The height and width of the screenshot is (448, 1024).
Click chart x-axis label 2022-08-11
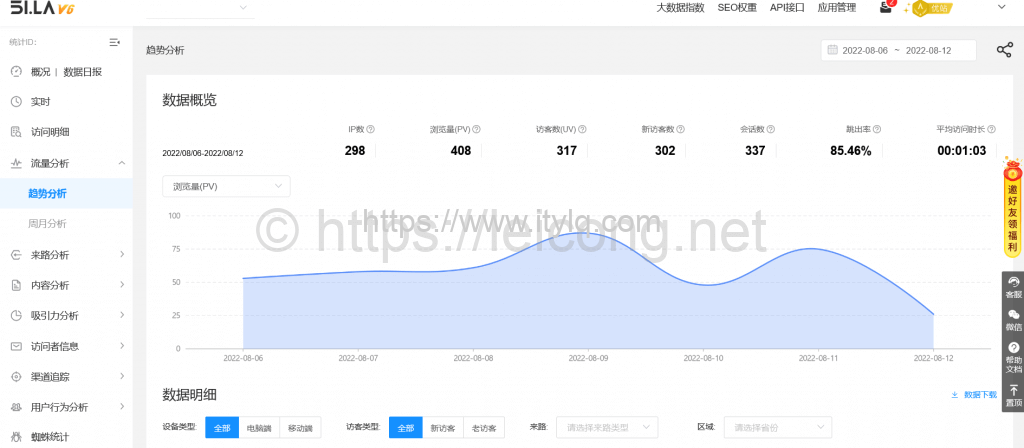(x=818, y=358)
